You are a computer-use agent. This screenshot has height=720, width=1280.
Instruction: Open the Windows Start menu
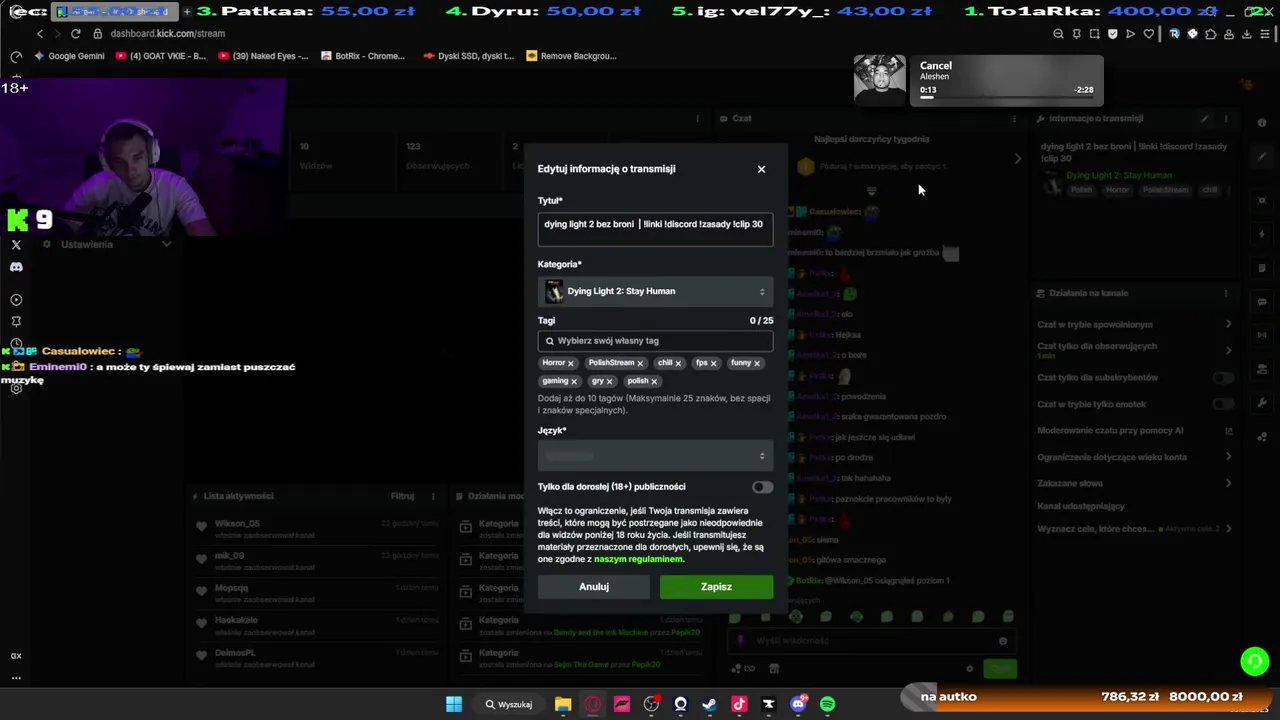coord(454,704)
